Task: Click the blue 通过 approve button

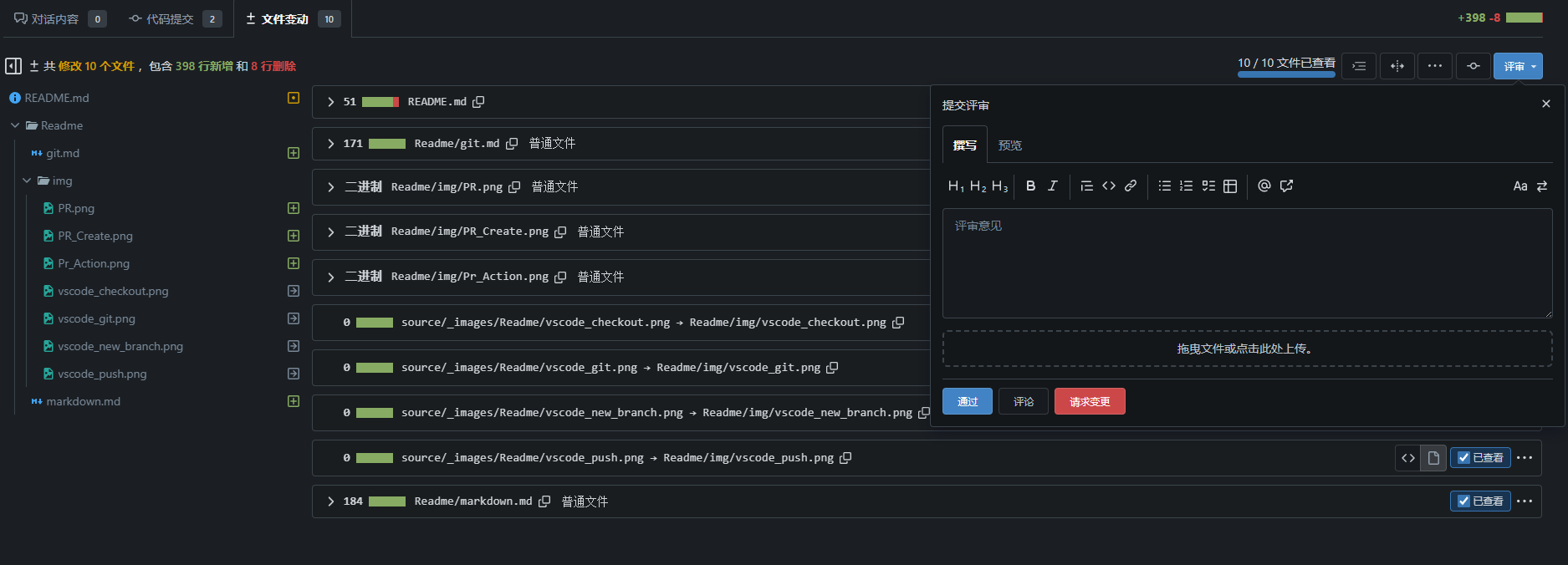Action: (x=968, y=401)
